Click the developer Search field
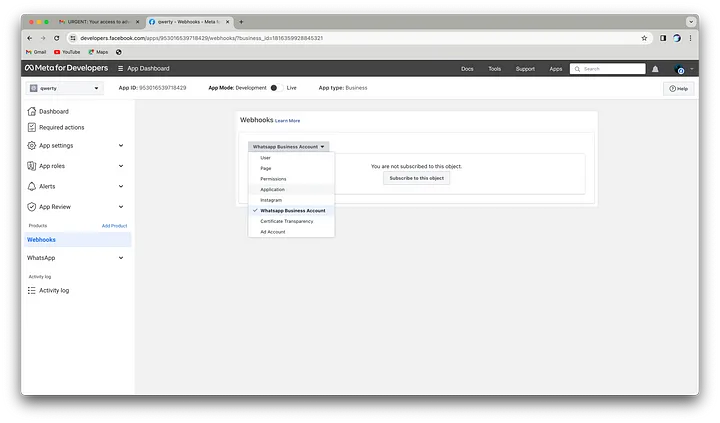720x423 pixels. 608,69
